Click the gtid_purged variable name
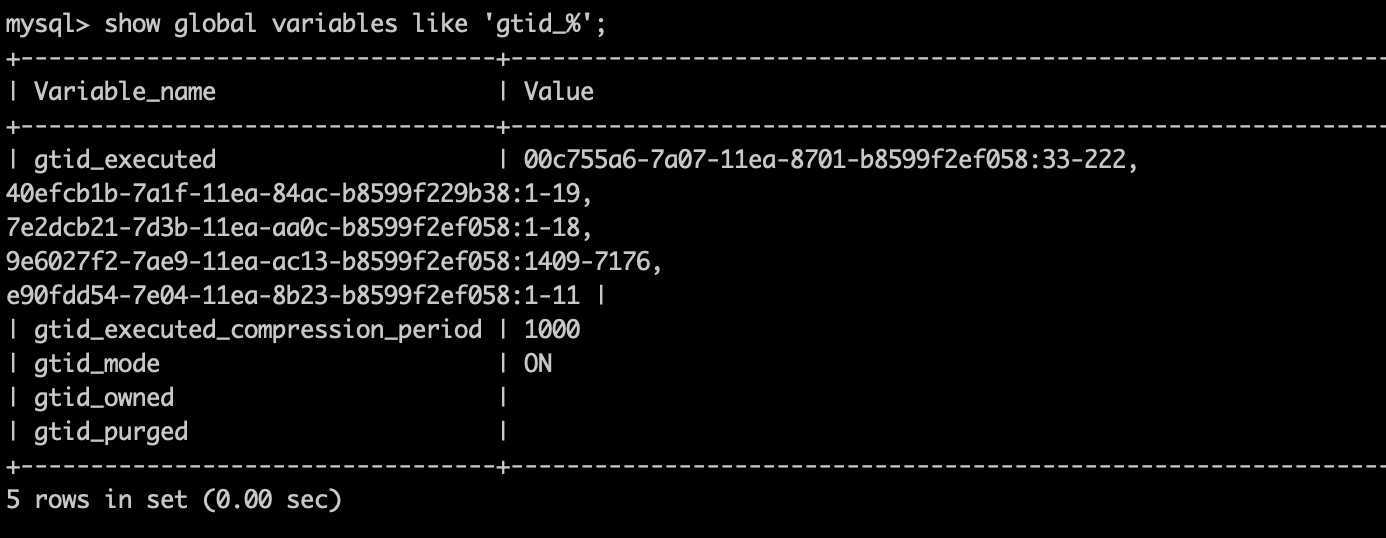The width and height of the screenshot is (1386, 538). [111, 431]
